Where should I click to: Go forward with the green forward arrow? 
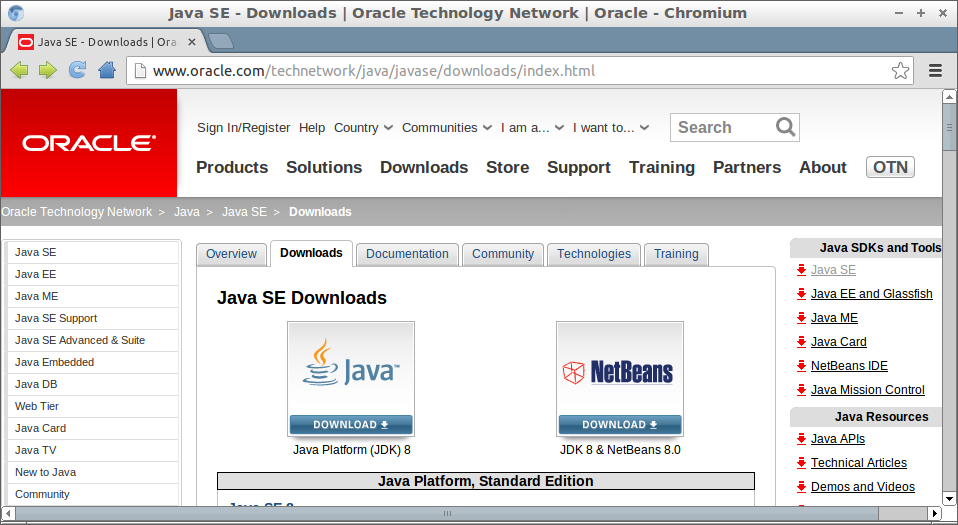pos(48,70)
